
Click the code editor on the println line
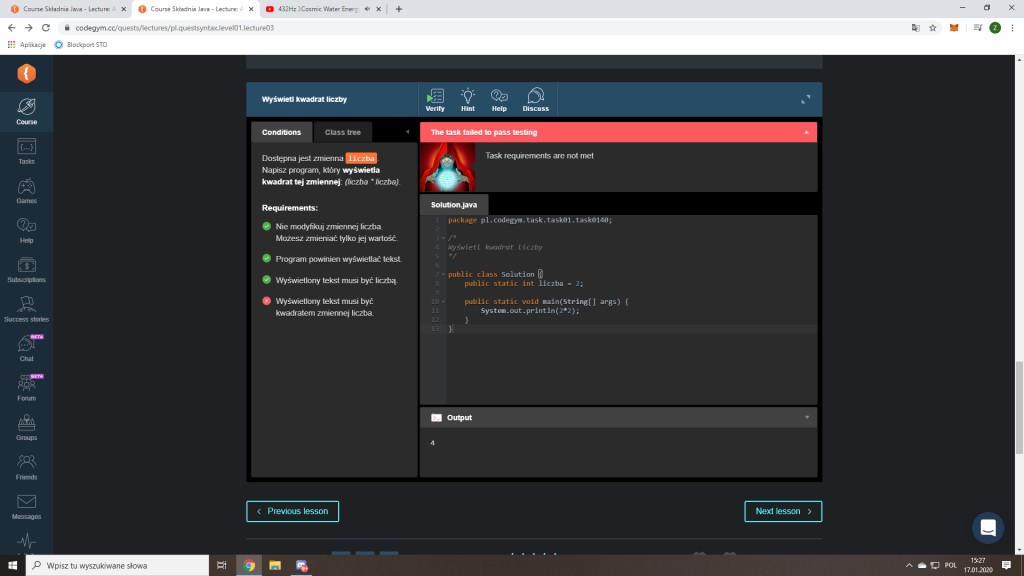[x=530, y=310]
